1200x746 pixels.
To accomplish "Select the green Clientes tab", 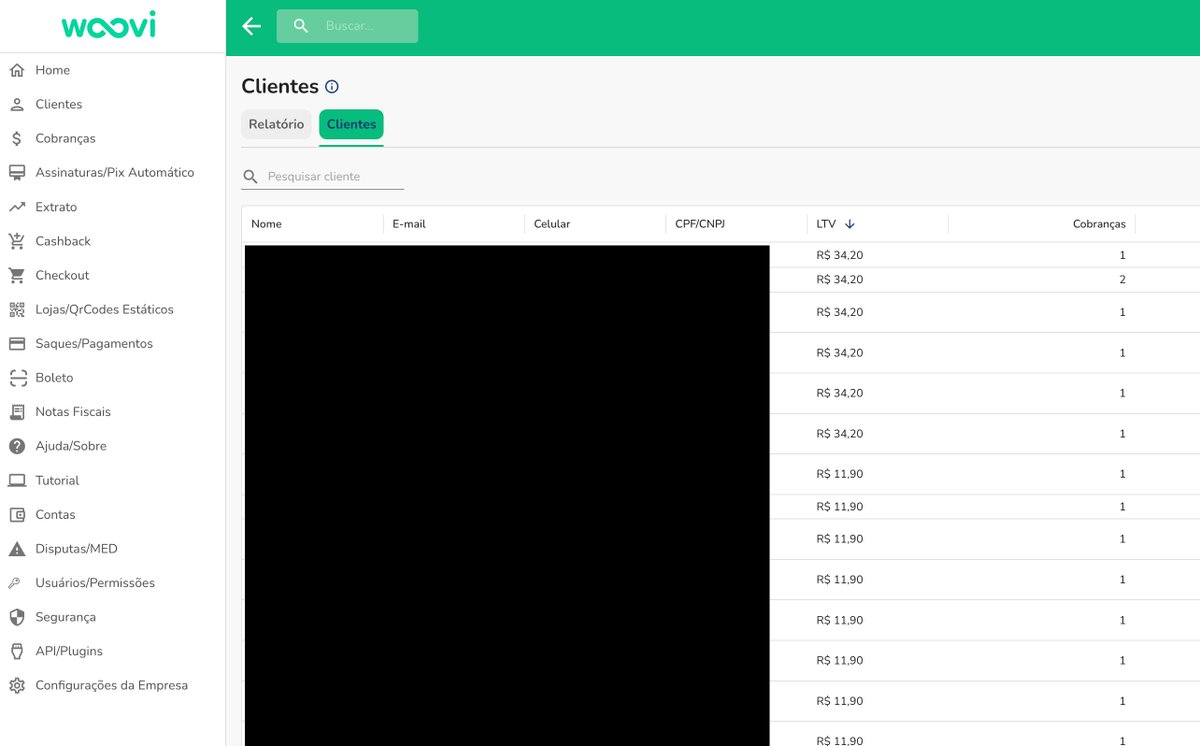I will coord(351,125).
